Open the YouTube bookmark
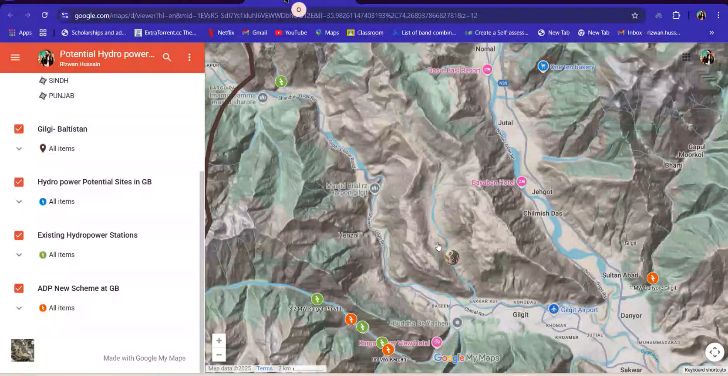 (291, 32)
